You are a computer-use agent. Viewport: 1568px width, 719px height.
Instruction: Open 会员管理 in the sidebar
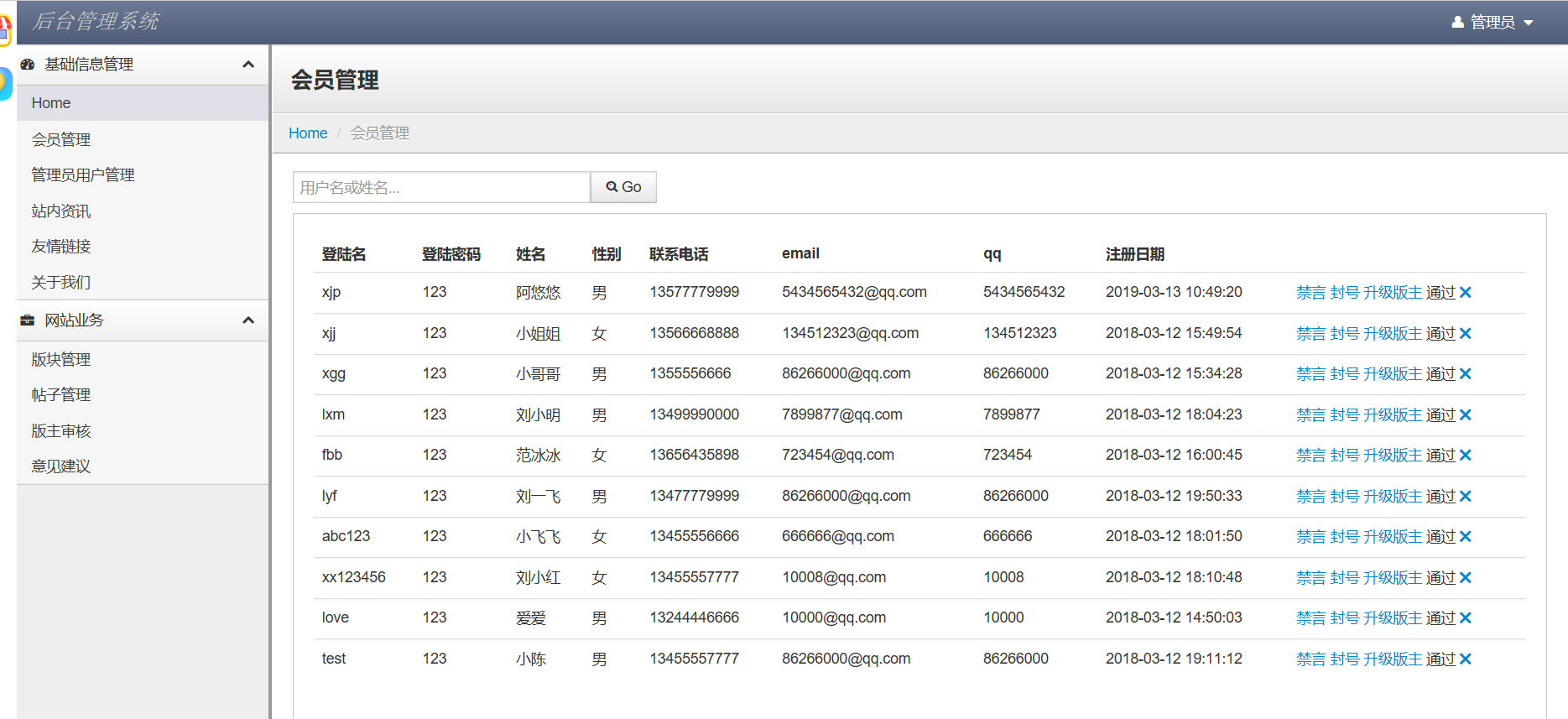(61, 140)
